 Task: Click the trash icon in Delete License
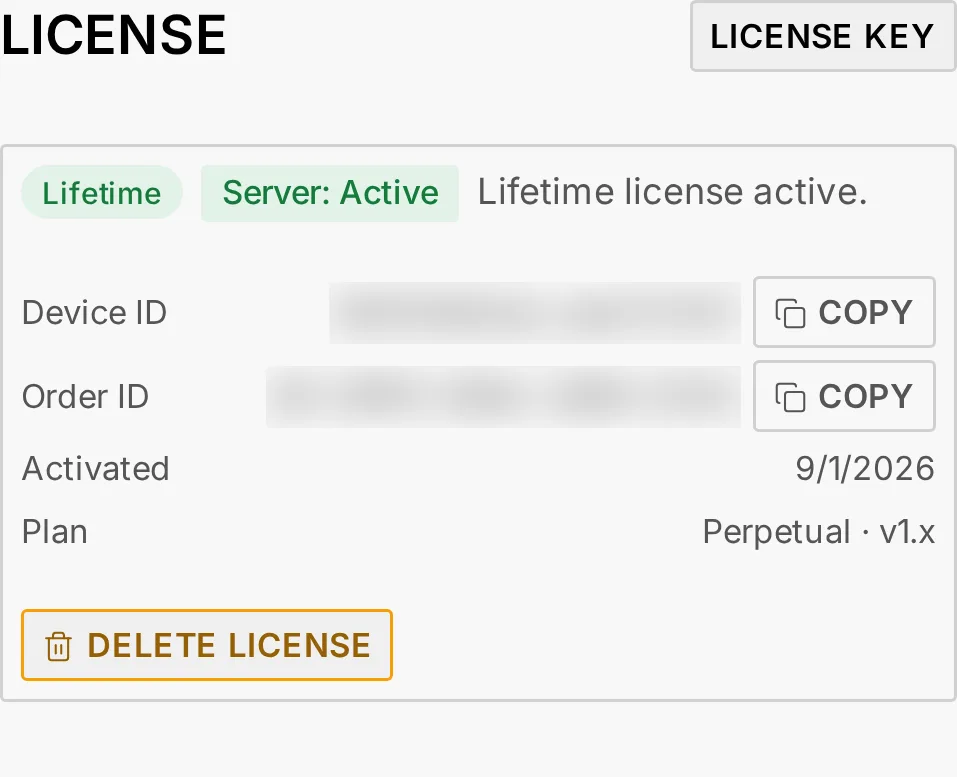(59, 646)
